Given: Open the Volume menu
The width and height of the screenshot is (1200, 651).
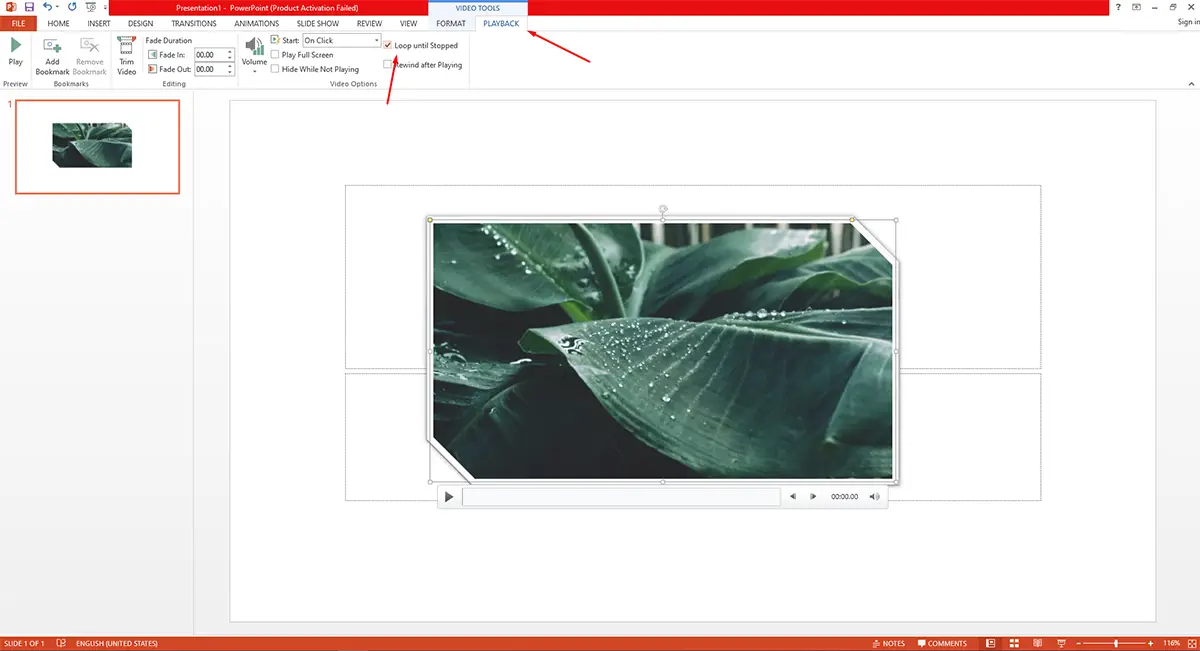Looking at the screenshot, I should pos(254,55).
